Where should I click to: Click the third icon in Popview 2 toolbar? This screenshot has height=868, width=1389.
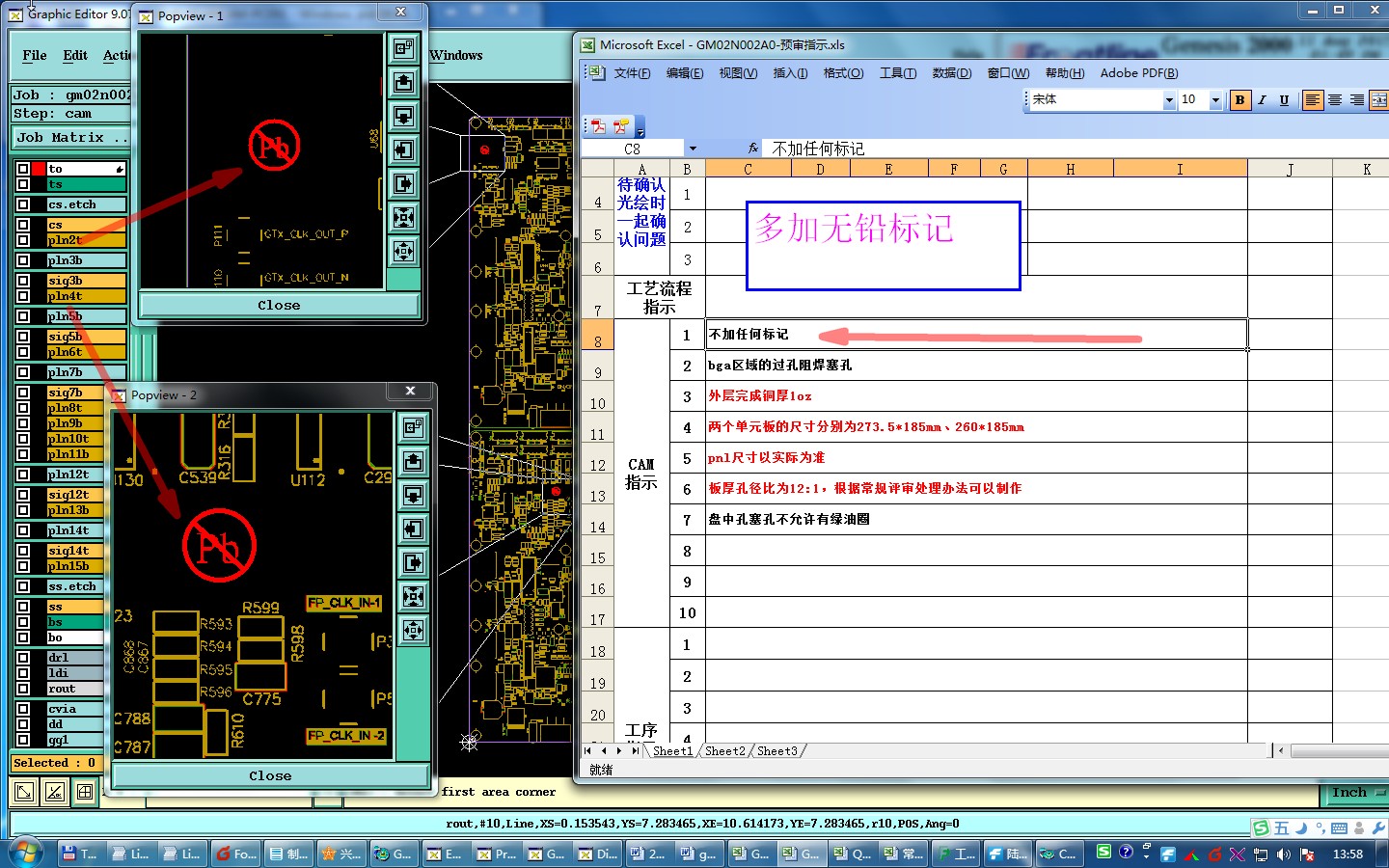[x=413, y=495]
